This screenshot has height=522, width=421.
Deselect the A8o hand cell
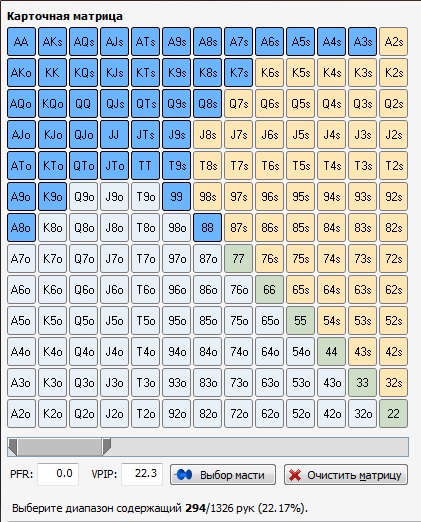click(21, 228)
